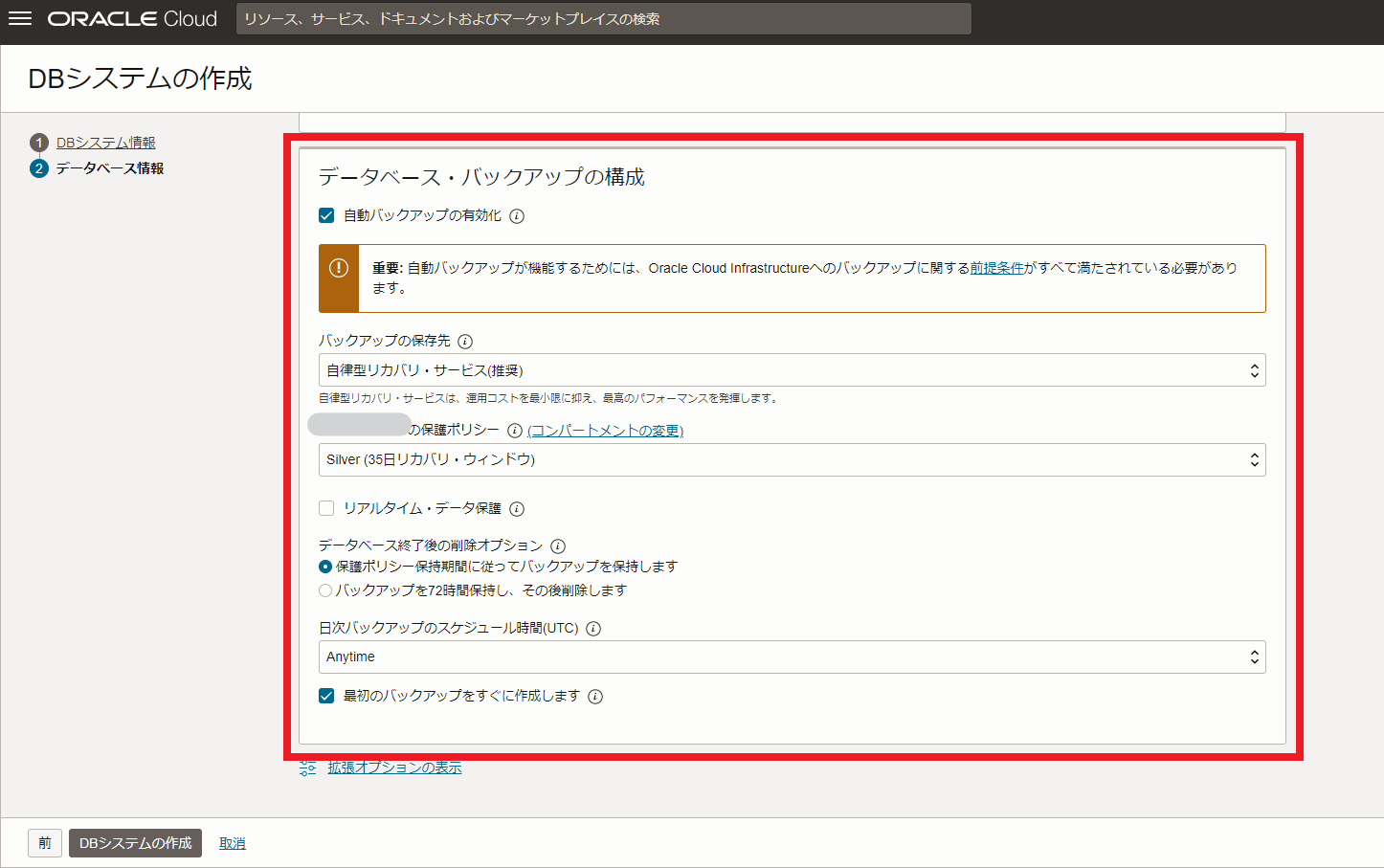Open the hamburger navigation menu
Viewport: 1384px width, 868px height.
coord(20,19)
